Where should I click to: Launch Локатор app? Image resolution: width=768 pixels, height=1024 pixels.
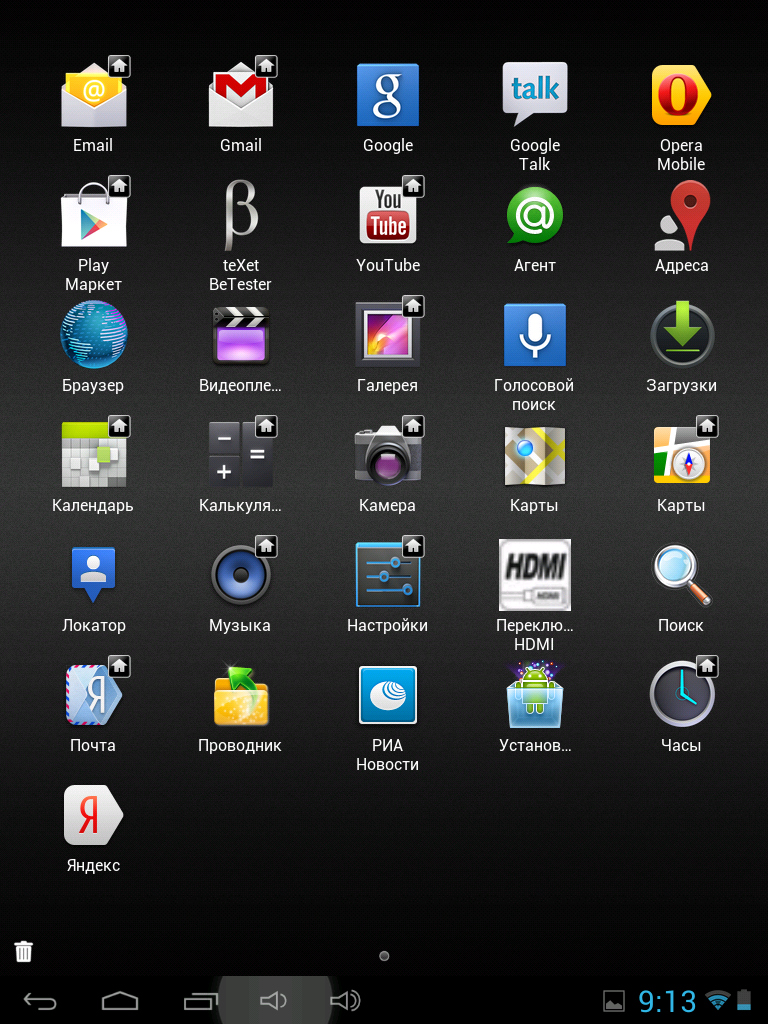(93, 575)
